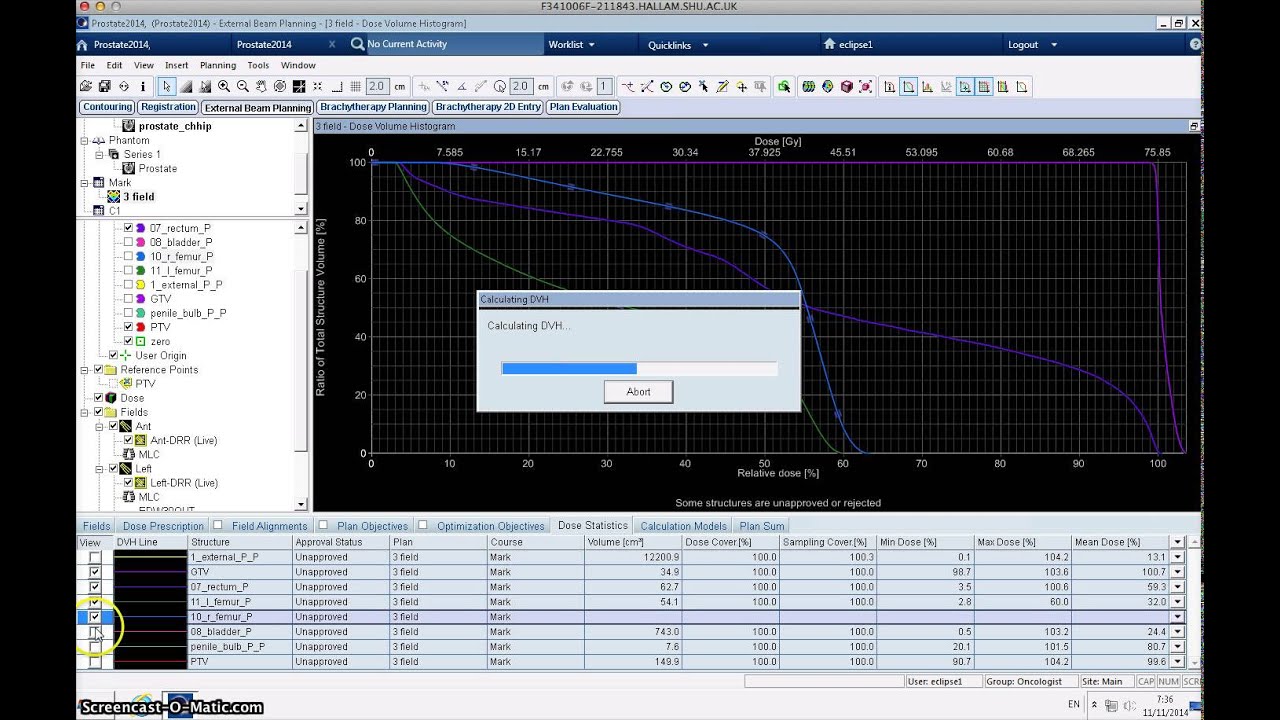This screenshot has height=720, width=1280.
Task: Open the Insert menu
Action: 176,65
